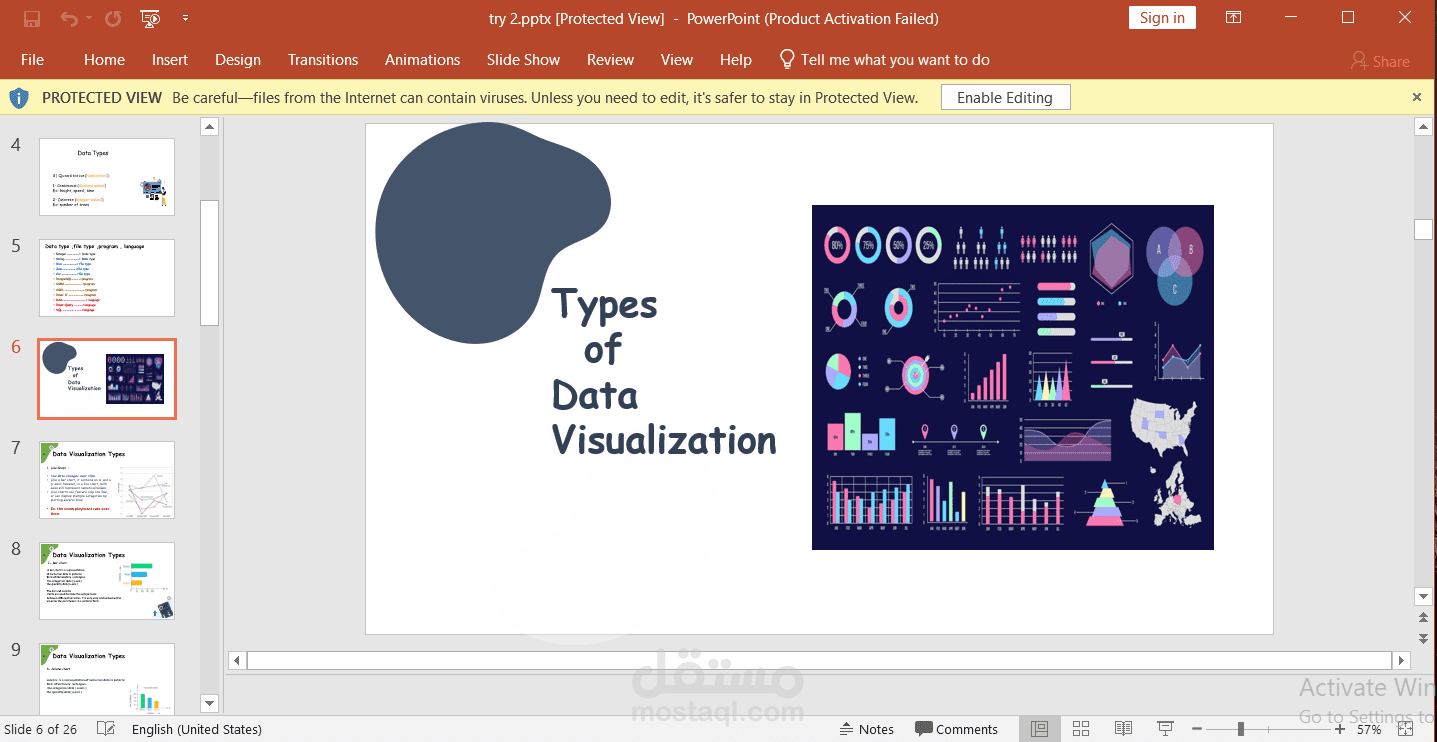
Task: Click thumbnail pane scroll down arrow
Action: tap(209, 703)
